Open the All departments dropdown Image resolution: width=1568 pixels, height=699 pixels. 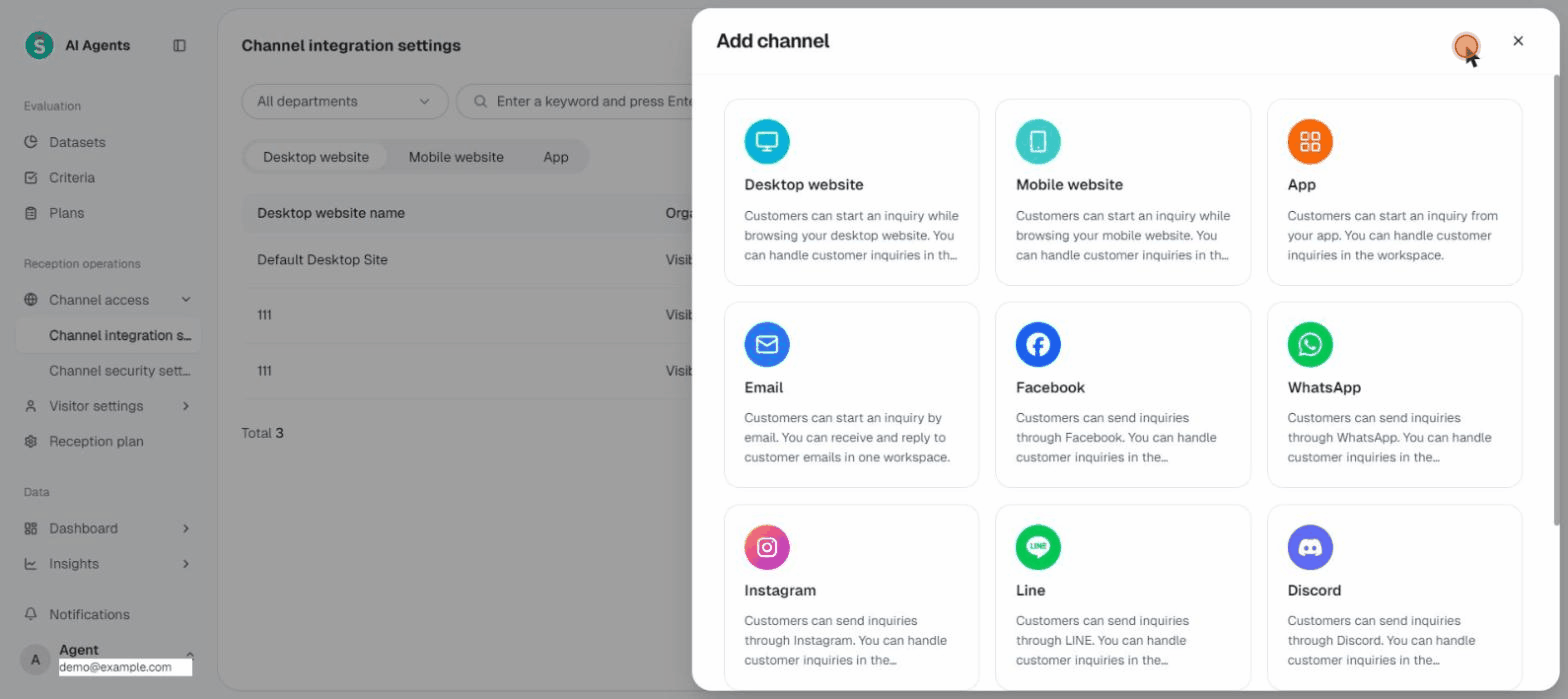[x=344, y=101]
